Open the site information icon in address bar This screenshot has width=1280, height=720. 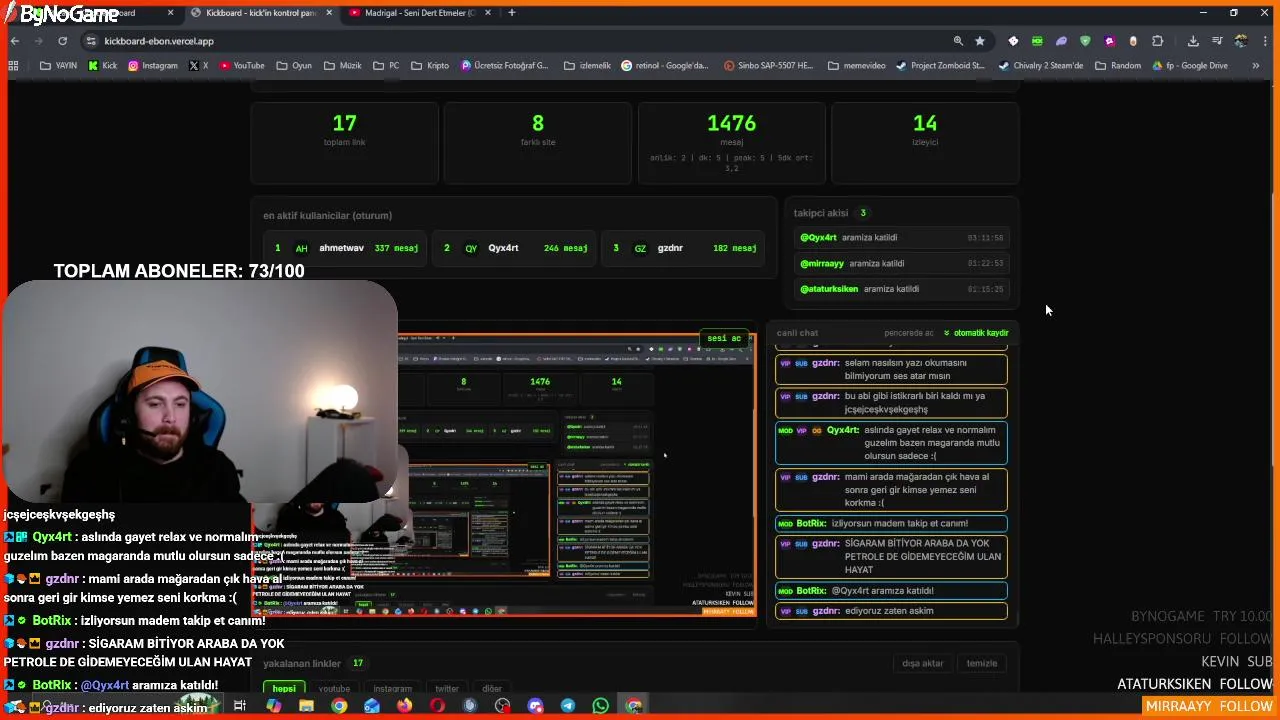click(91, 41)
